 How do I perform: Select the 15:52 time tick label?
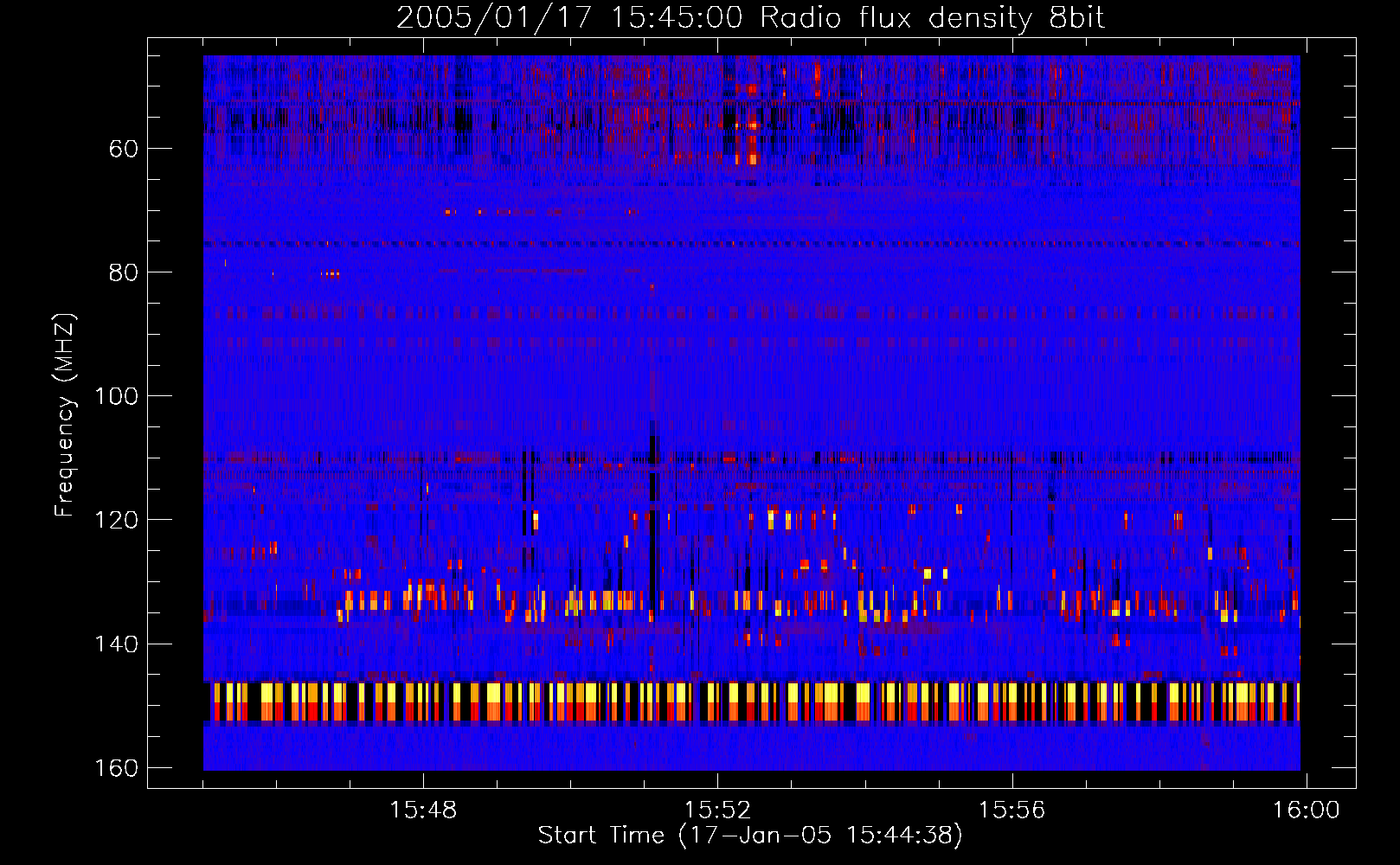pos(717,811)
